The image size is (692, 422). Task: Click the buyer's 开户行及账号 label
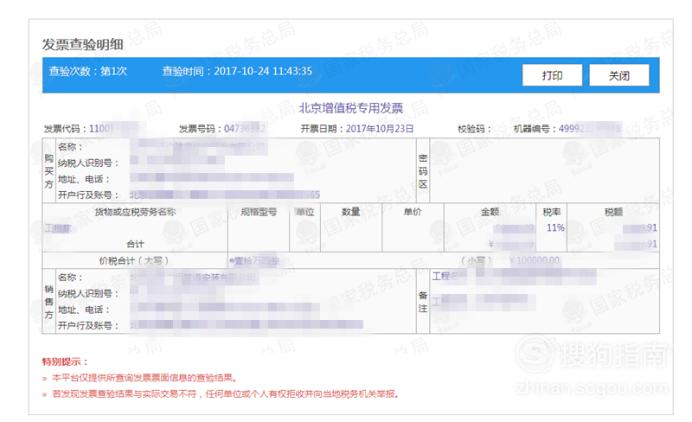click(x=88, y=195)
